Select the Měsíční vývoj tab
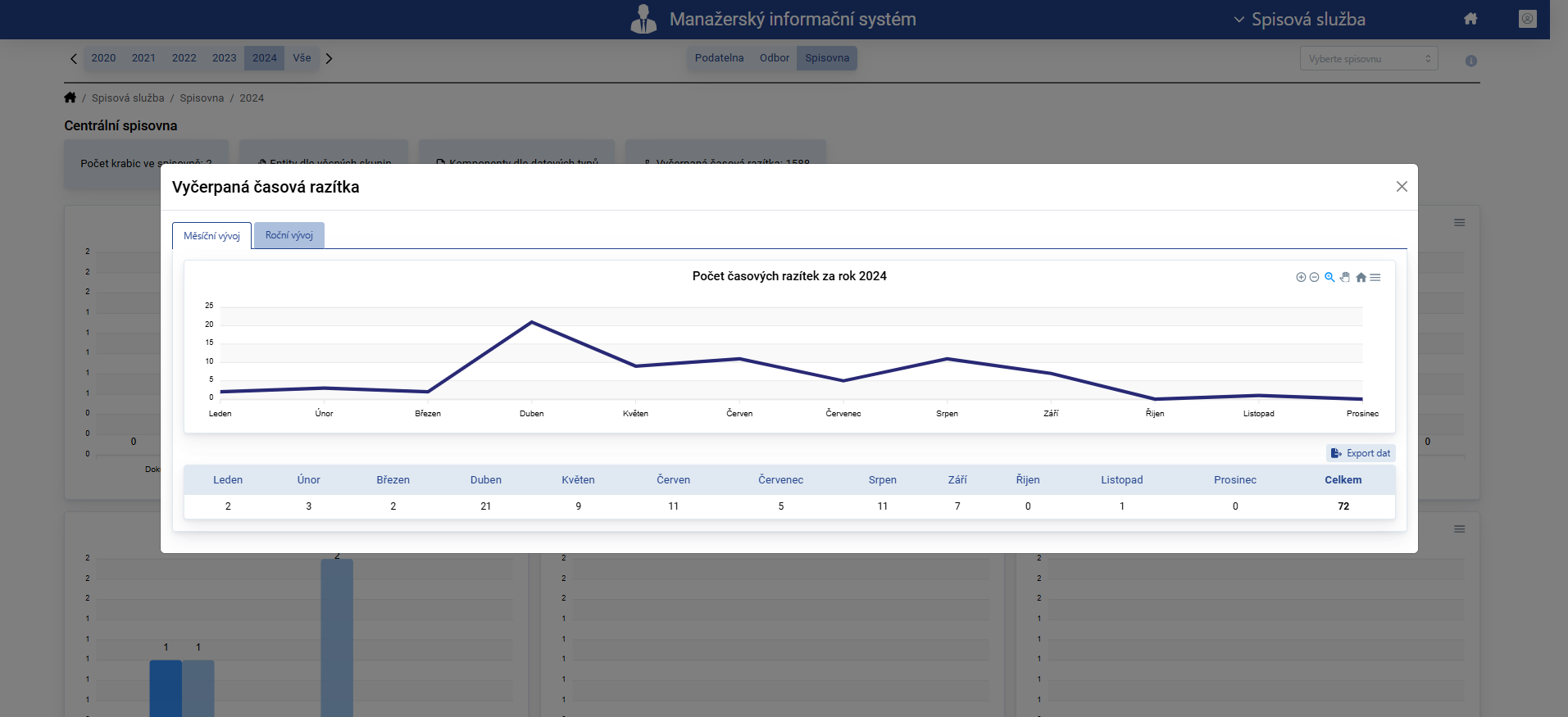 point(211,236)
